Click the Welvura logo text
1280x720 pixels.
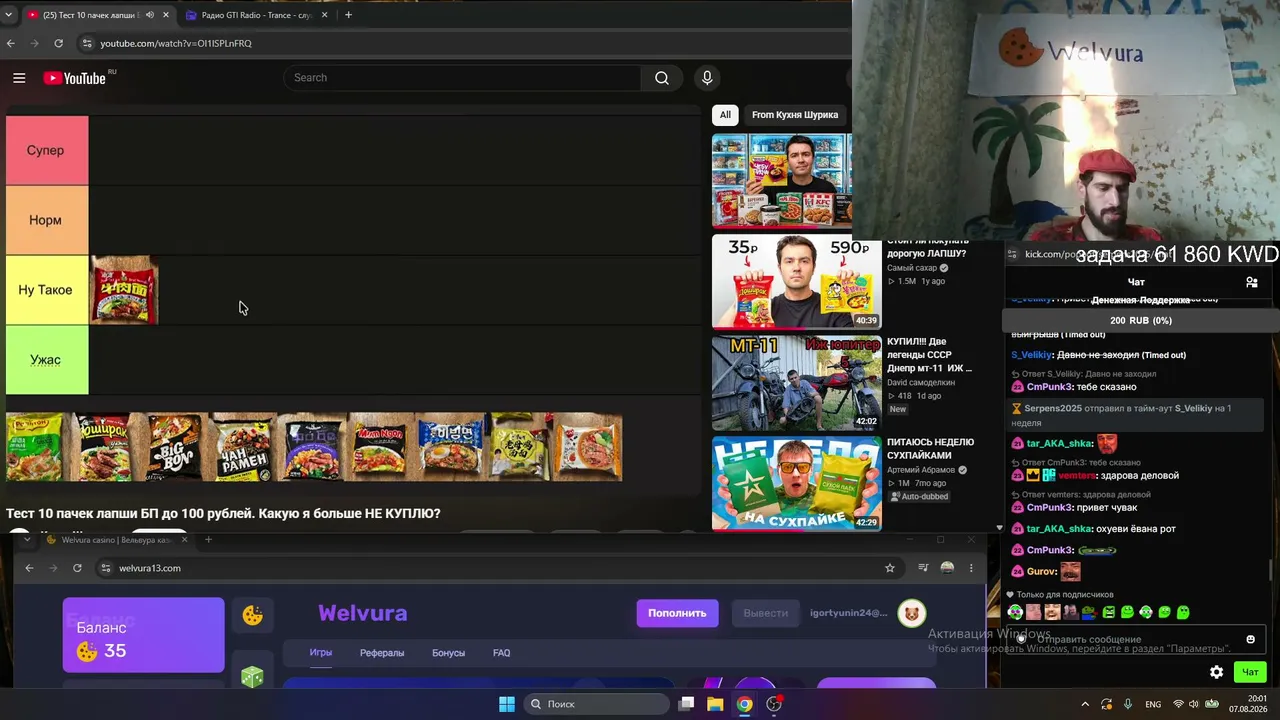[x=362, y=613]
